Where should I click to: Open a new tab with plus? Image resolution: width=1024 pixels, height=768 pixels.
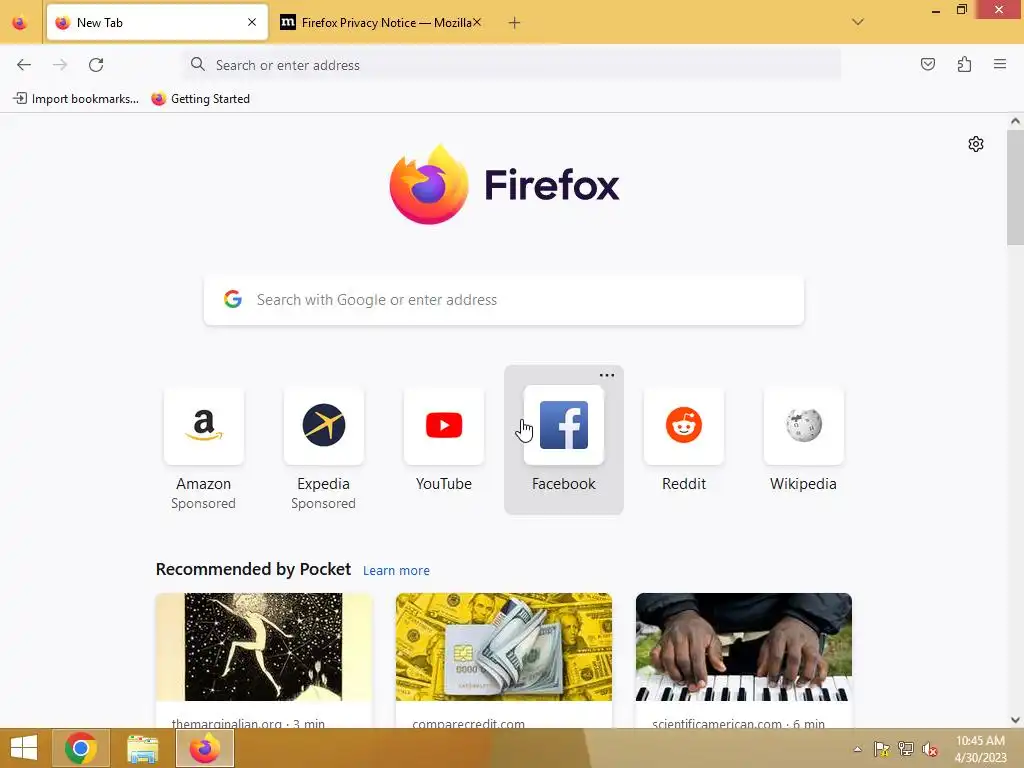coord(515,23)
